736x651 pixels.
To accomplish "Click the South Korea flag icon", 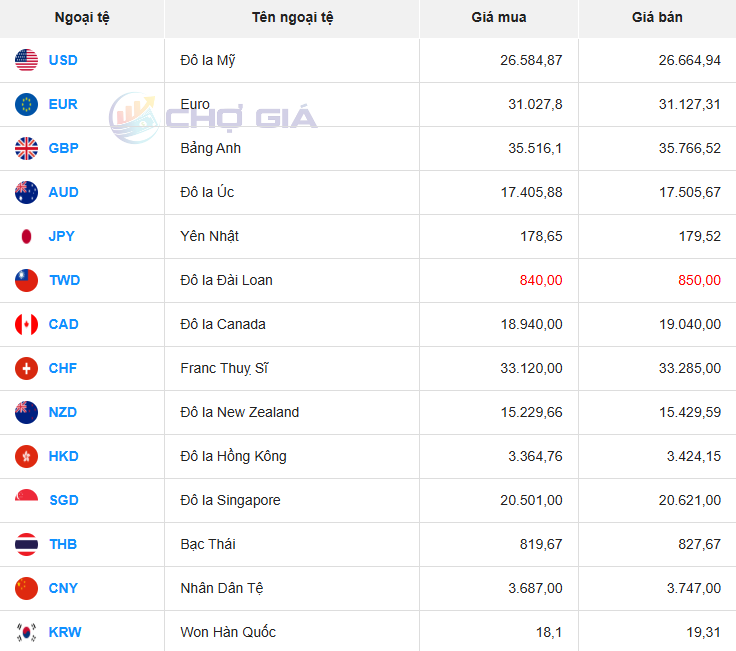I will [x=27, y=632].
